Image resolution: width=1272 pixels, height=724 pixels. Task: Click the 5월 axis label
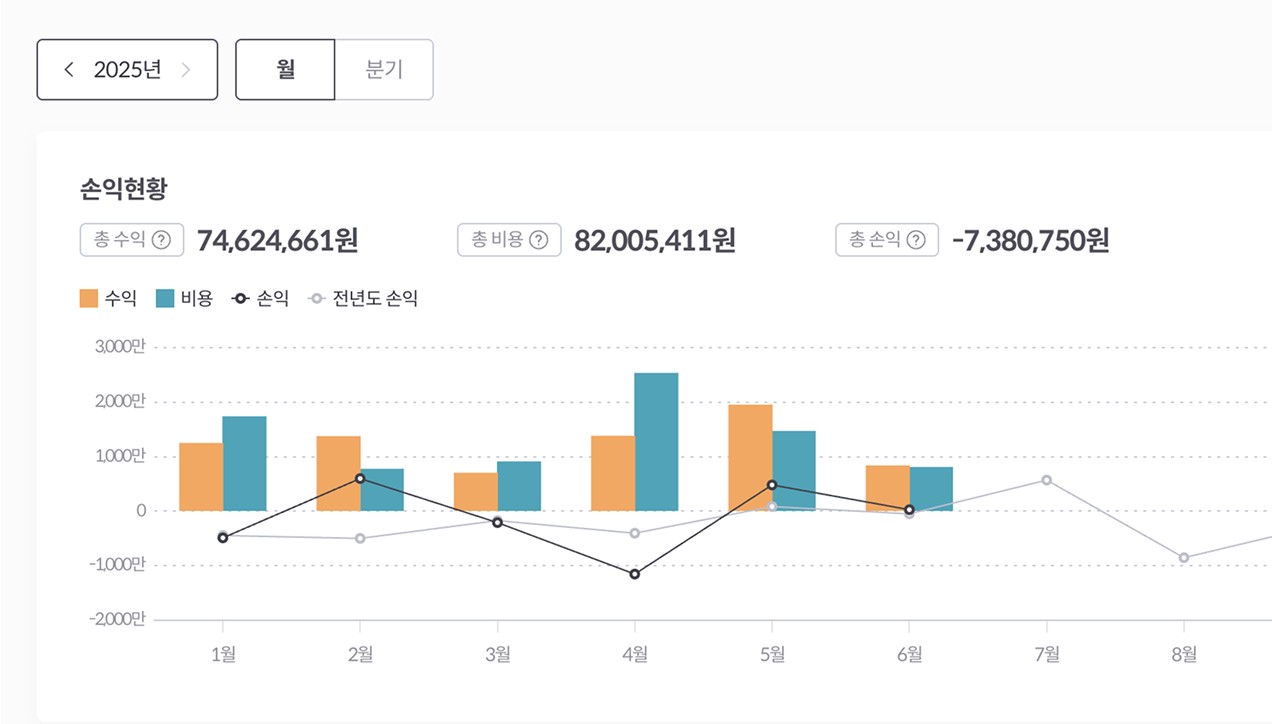(772, 654)
